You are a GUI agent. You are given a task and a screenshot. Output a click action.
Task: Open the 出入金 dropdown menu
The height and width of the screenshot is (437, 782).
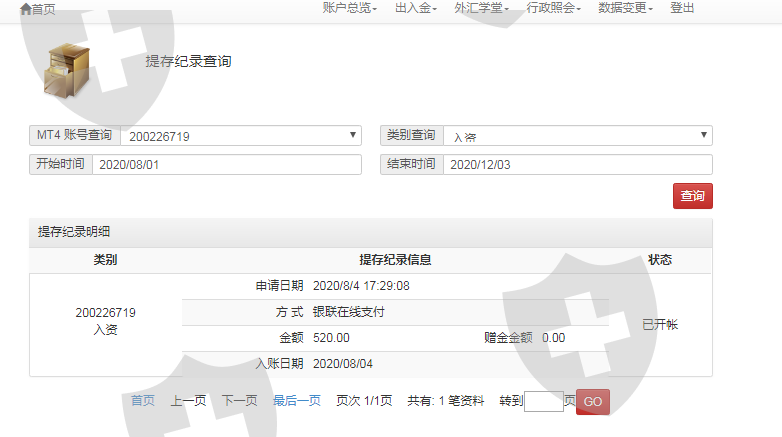coord(416,8)
